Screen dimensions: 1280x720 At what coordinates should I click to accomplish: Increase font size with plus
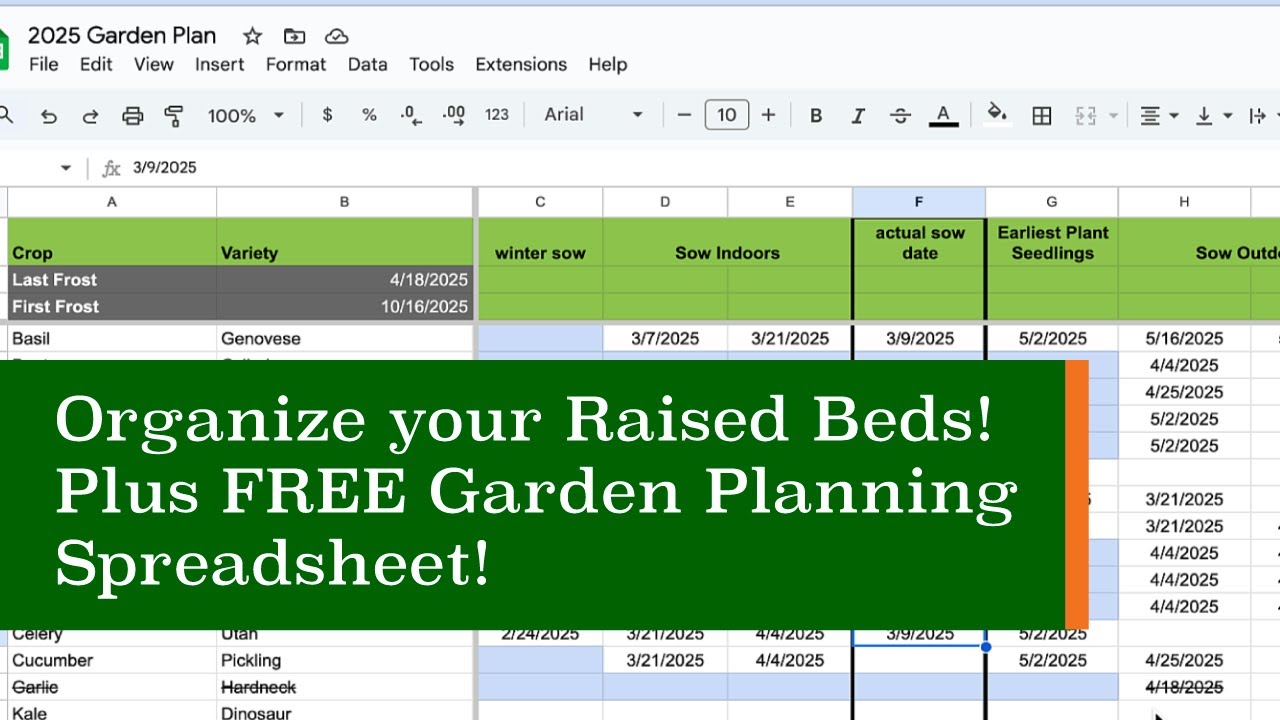[768, 116]
